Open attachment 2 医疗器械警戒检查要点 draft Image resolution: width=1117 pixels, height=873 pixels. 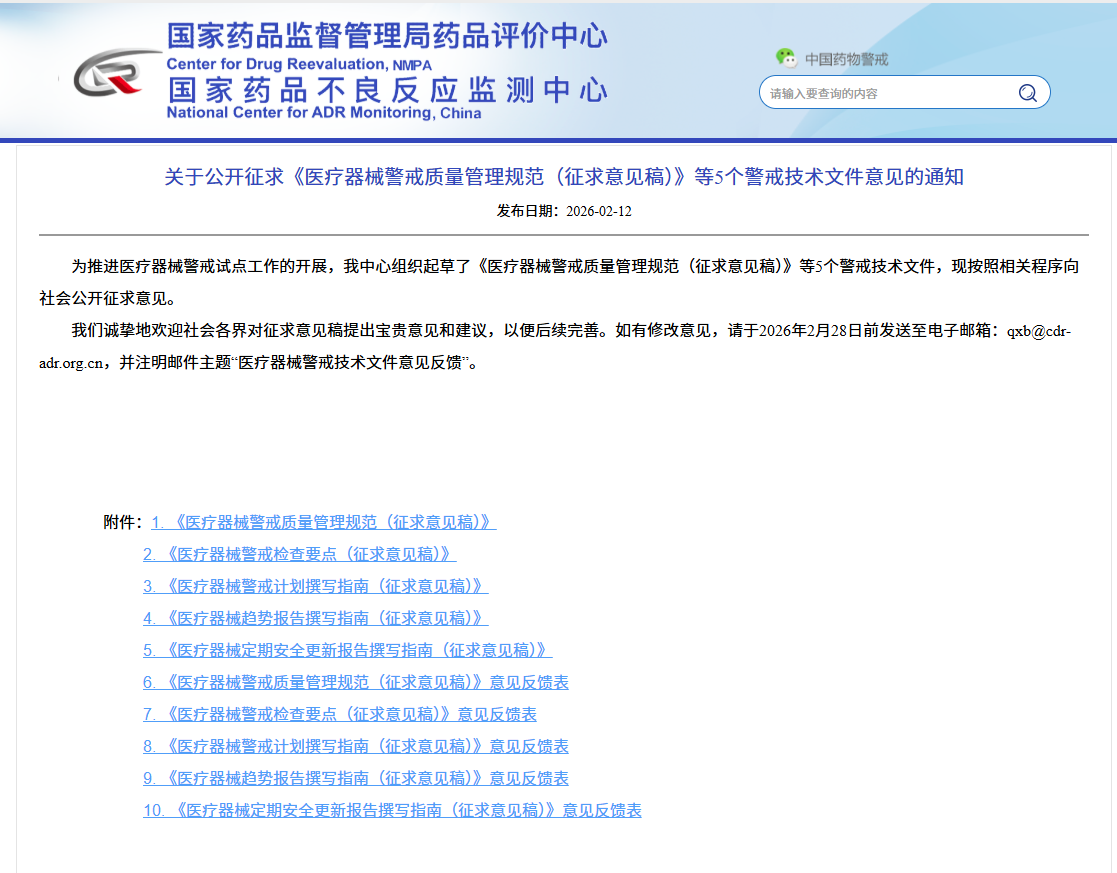(x=299, y=554)
